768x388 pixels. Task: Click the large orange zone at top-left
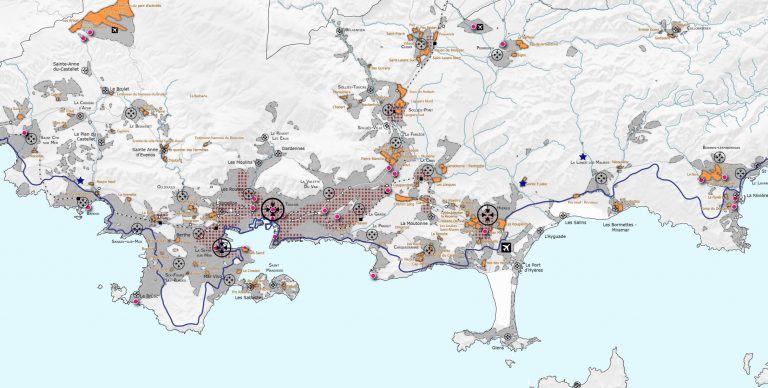(104, 17)
